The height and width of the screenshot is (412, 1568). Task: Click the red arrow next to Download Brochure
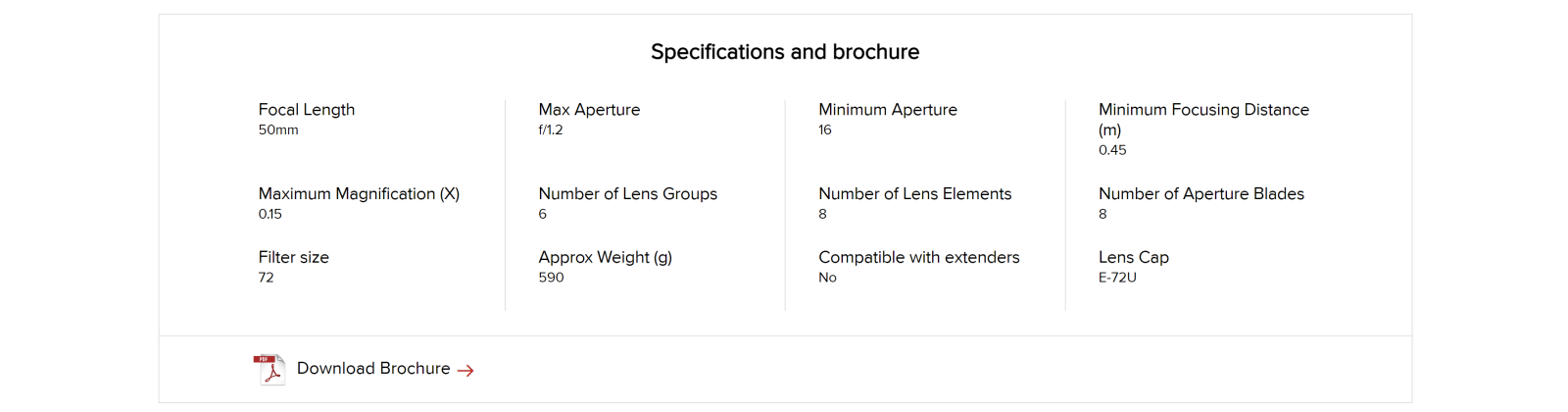465,371
